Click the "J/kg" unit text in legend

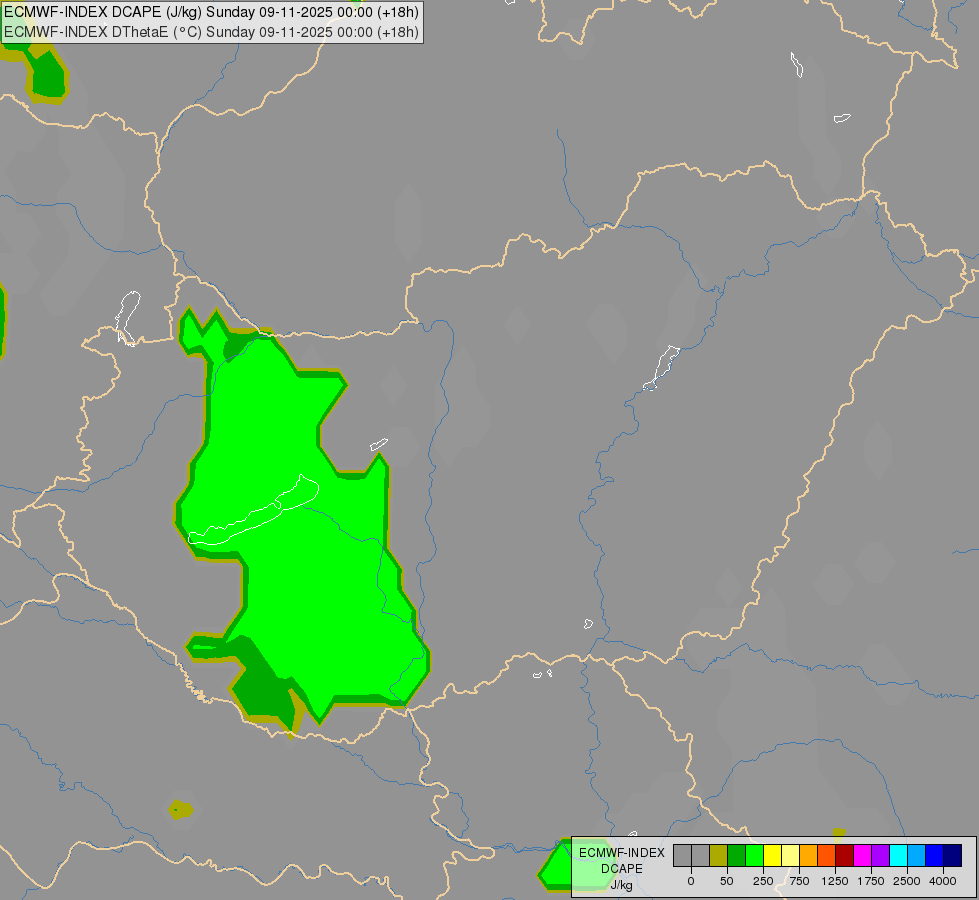[x=621, y=885]
